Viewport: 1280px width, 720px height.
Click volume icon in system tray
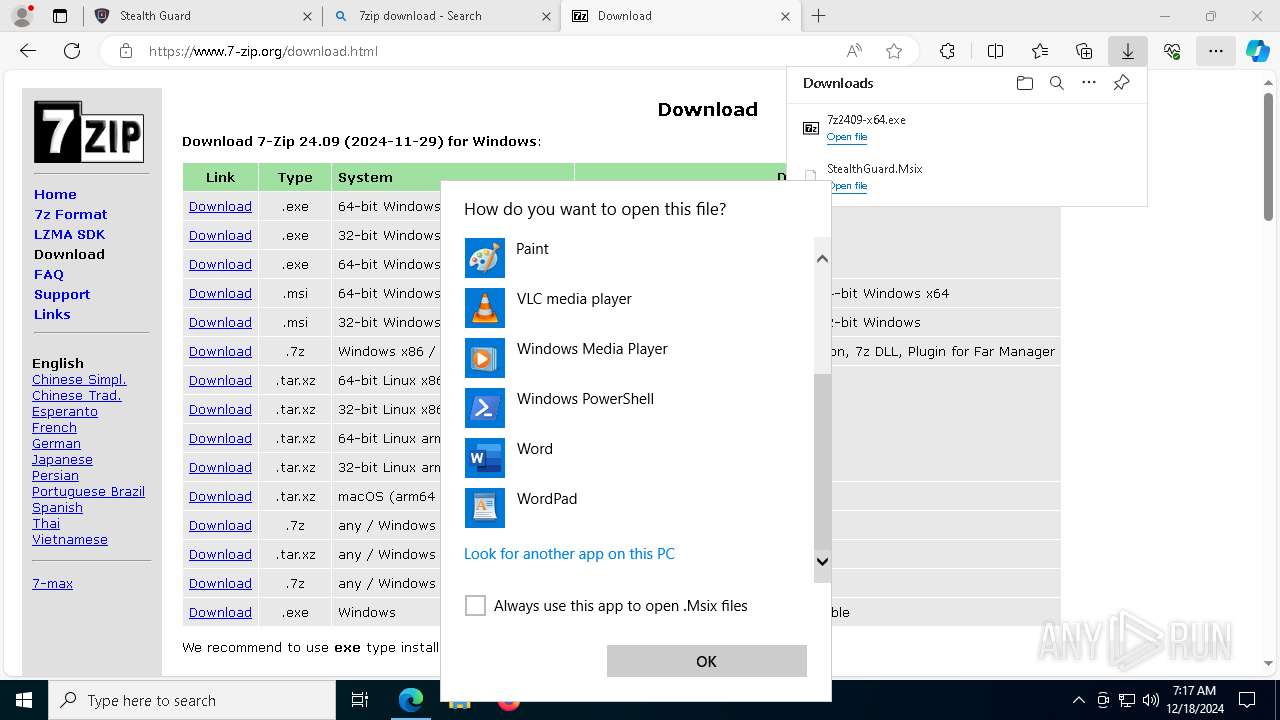pyautogui.click(x=1151, y=700)
